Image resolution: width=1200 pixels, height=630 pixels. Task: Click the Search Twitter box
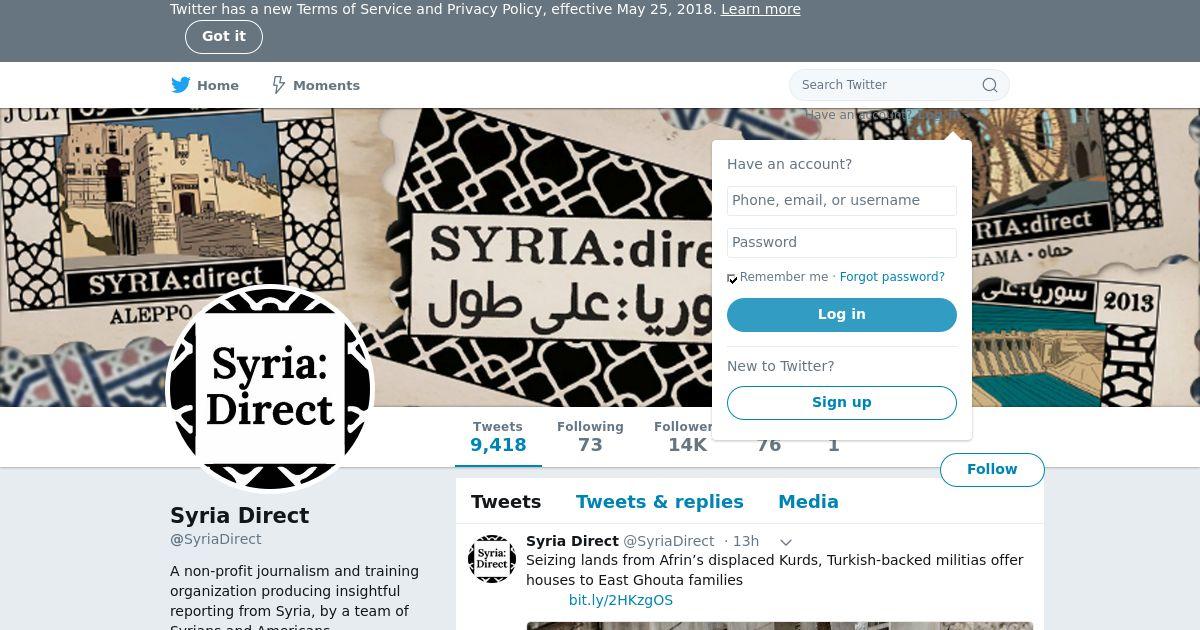[899, 85]
